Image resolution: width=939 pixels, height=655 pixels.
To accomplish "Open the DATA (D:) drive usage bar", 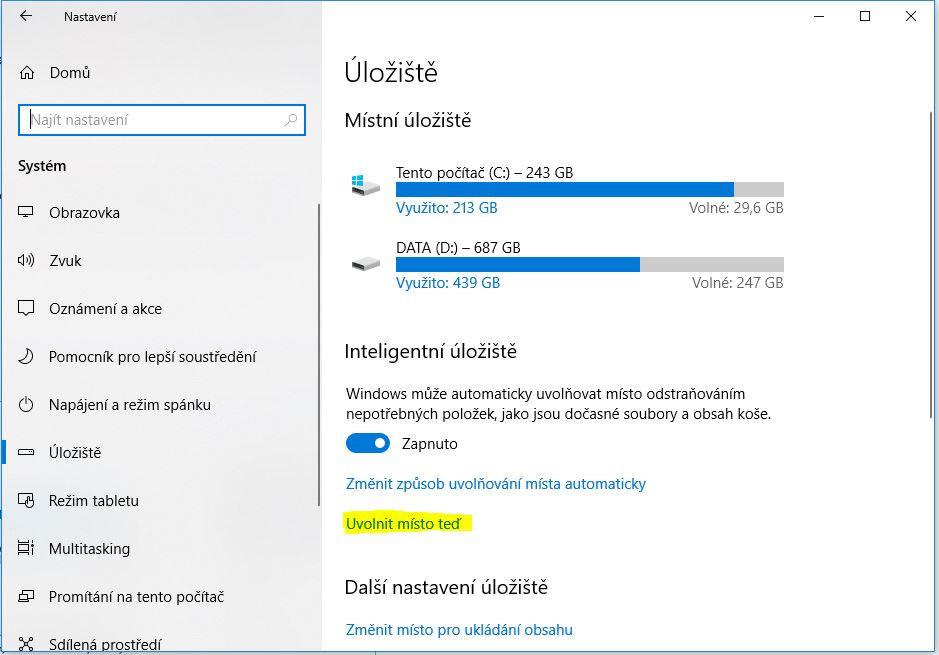I will pos(590,265).
